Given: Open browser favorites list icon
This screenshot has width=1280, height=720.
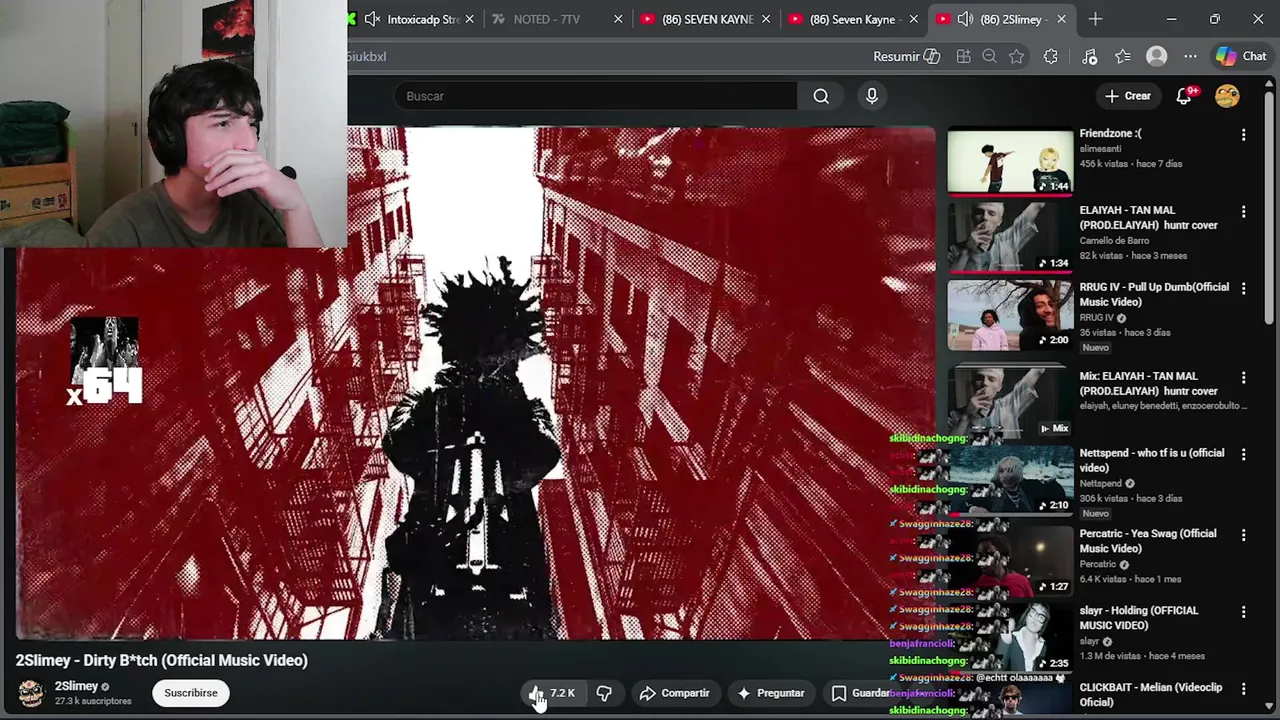Looking at the screenshot, I should (1123, 57).
